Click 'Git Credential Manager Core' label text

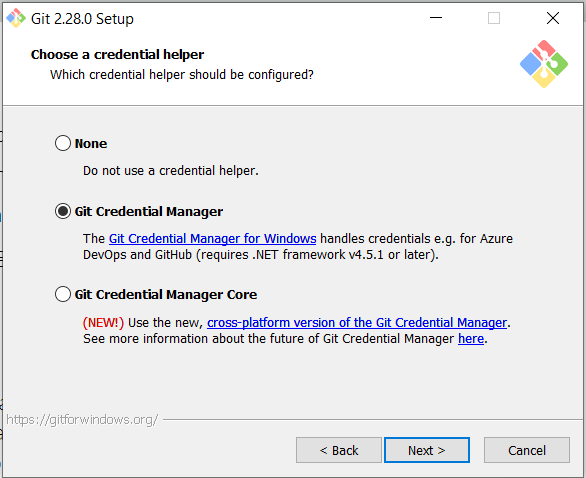coord(166,294)
